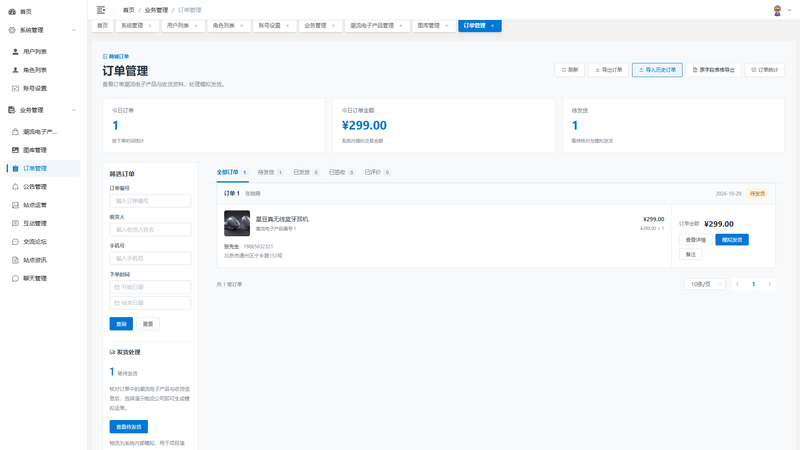Focus the 手机号 filter input
Screen dimensions: 800x450
coord(151,258)
